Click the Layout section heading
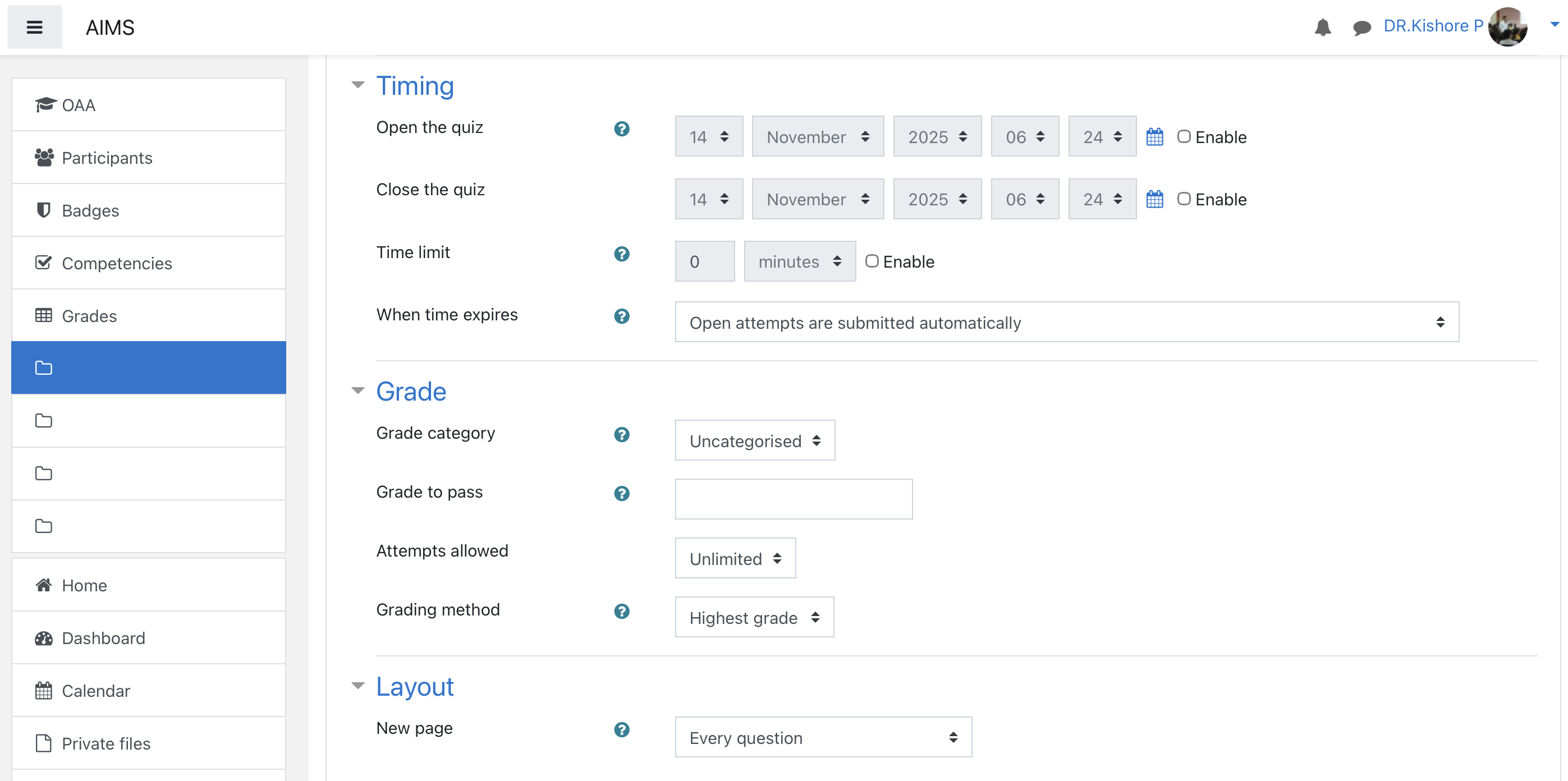 pos(415,687)
